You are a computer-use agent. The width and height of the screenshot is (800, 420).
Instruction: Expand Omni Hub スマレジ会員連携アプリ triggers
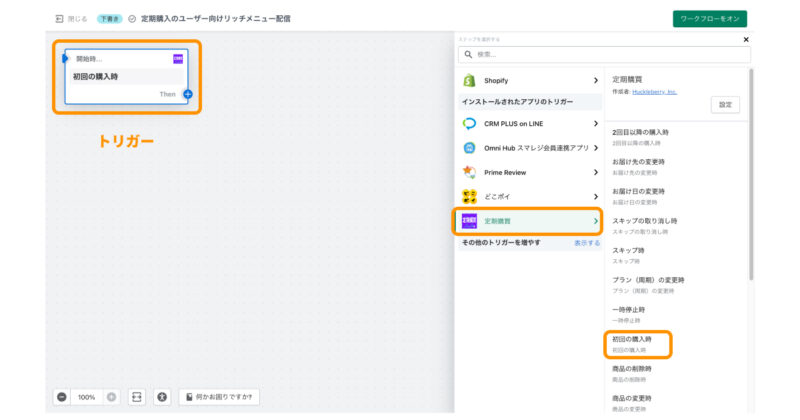click(x=530, y=148)
